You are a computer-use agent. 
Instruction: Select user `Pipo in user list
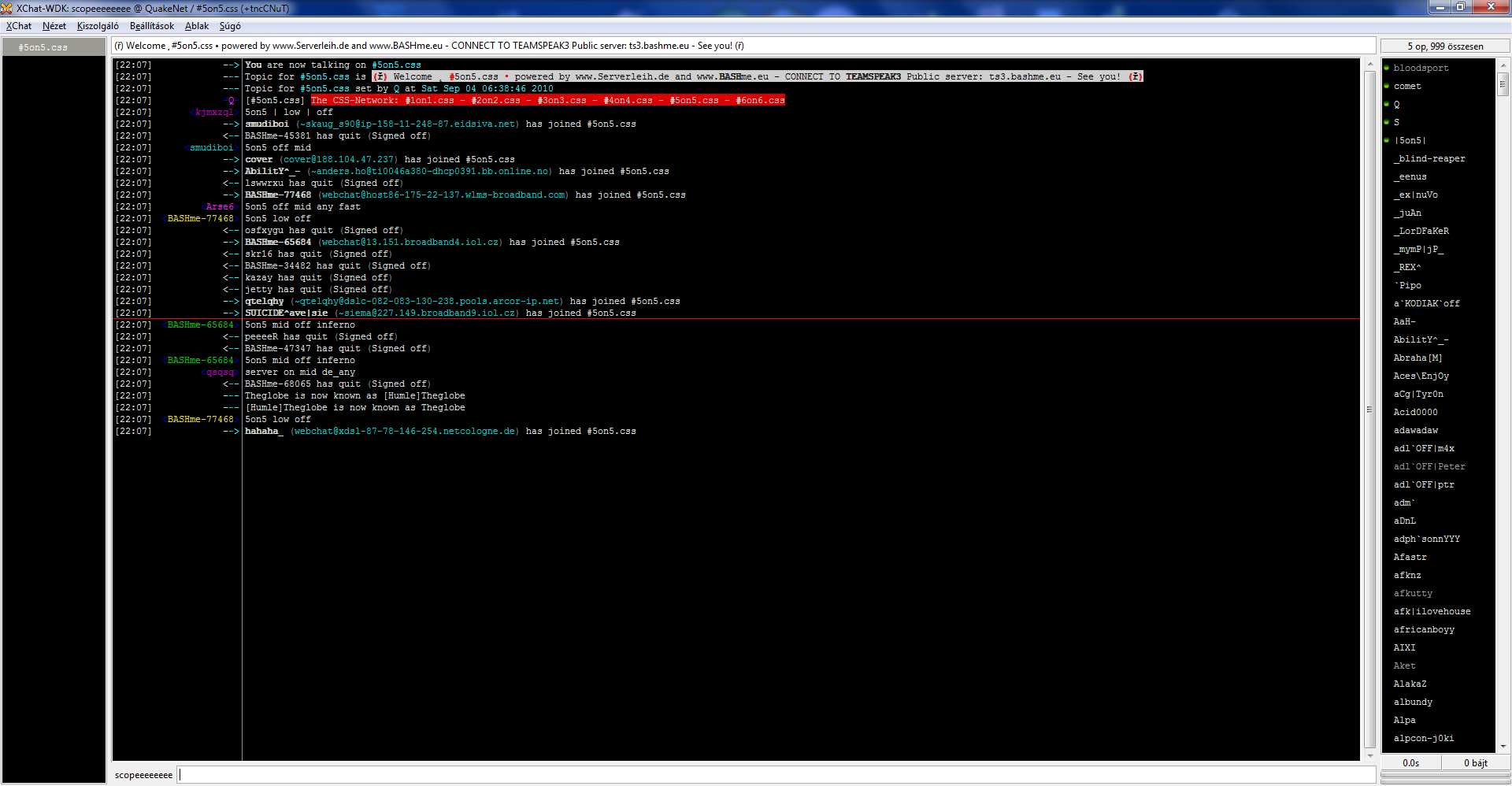coord(1407,285)
